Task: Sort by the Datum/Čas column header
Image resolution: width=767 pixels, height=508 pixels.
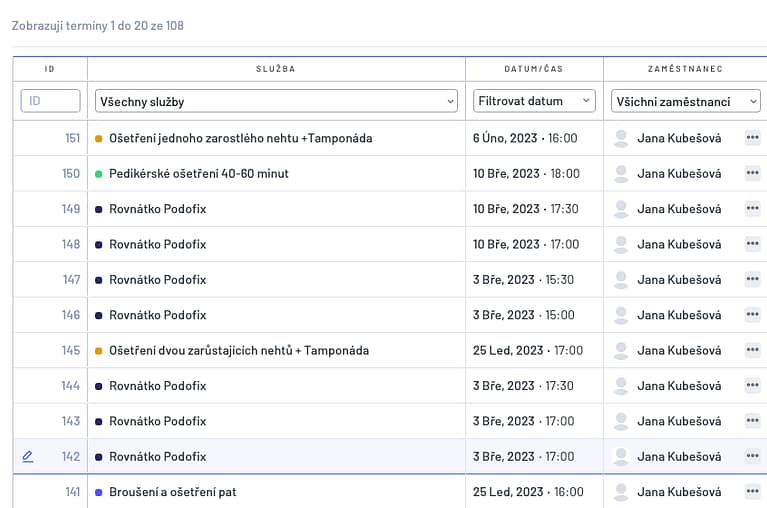Action: point(534,69)
